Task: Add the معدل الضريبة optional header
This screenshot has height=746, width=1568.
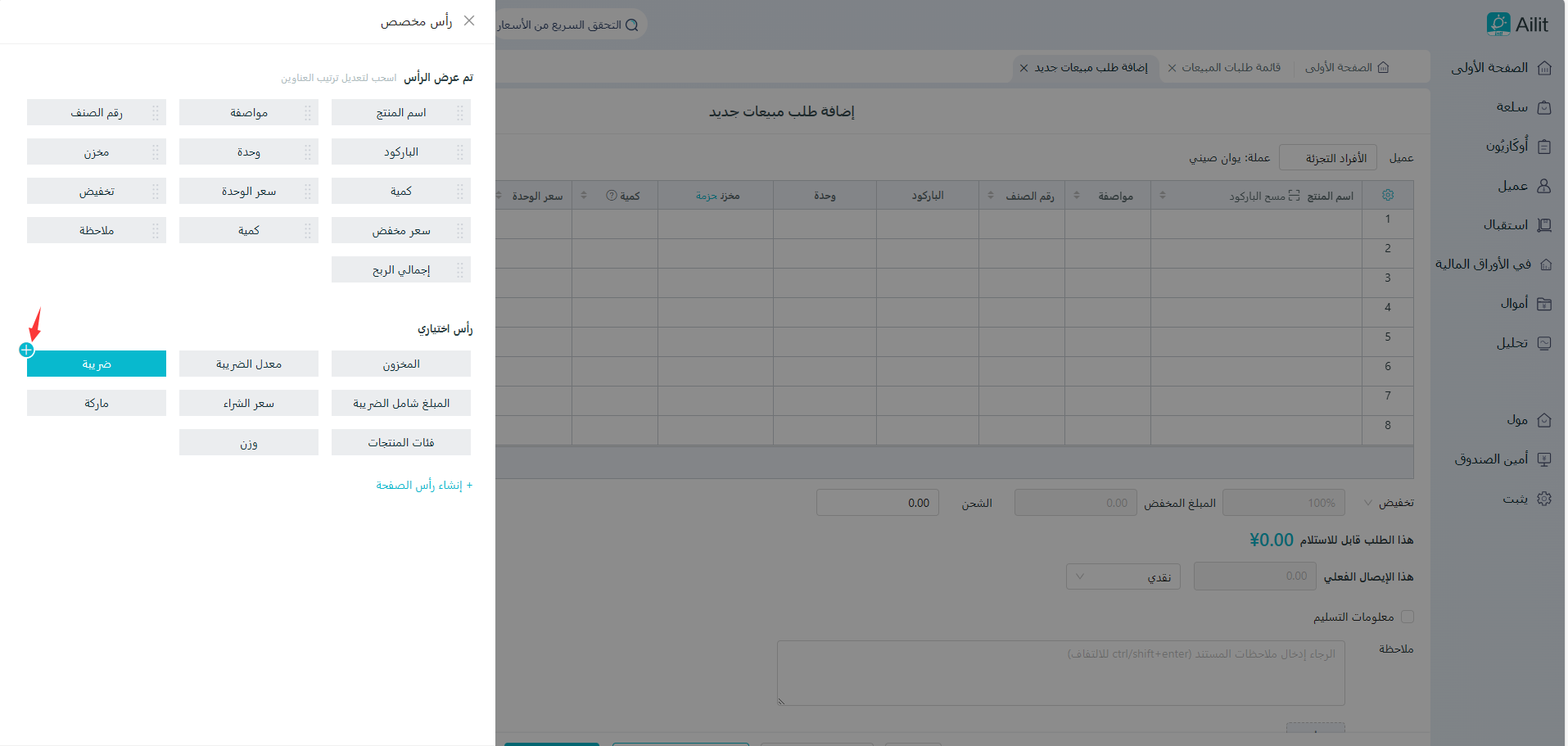Action: (249, 364)
